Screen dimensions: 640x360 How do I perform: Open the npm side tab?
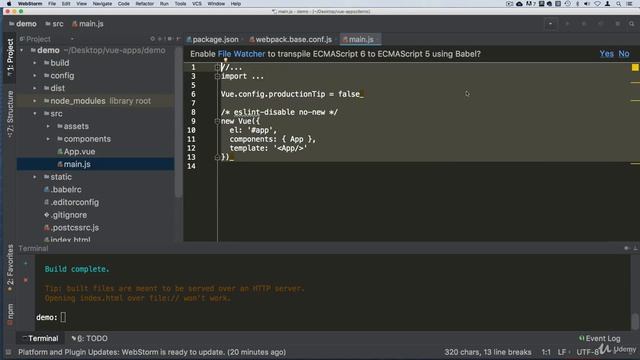click(x=10, y=314)
